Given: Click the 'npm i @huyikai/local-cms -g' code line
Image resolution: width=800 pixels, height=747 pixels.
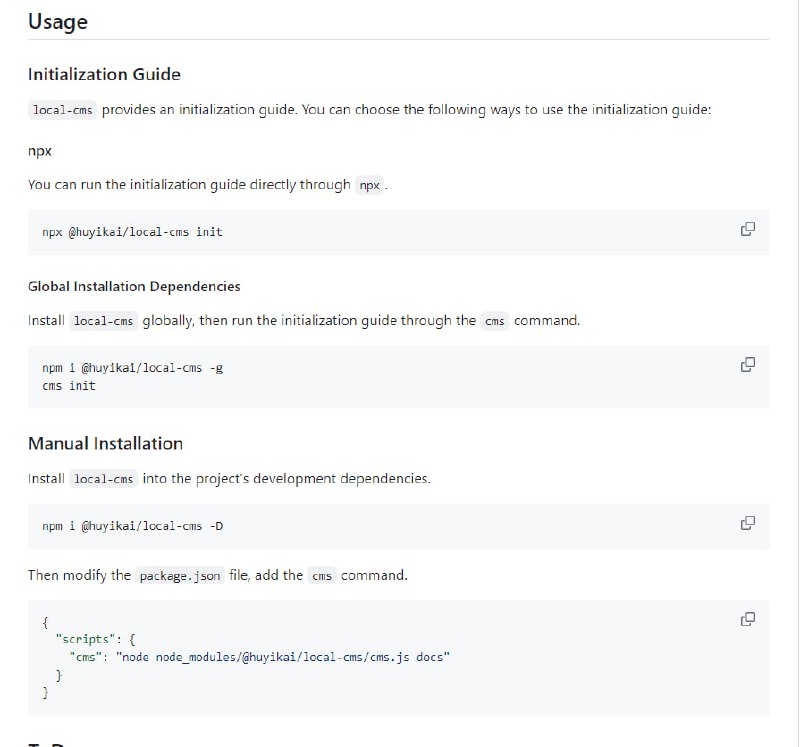Looking at the screenshot, I should tap(132, 368).
